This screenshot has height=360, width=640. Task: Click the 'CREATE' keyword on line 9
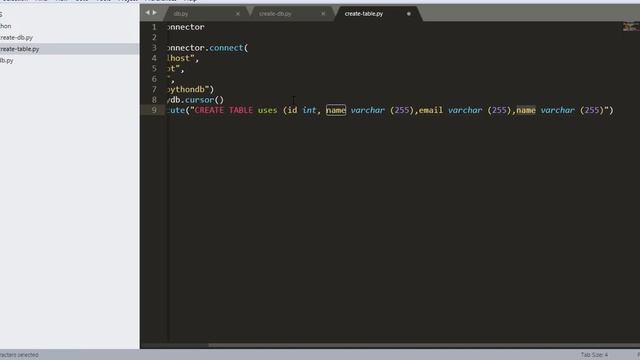pyautogui.click(x=209, y=110)
